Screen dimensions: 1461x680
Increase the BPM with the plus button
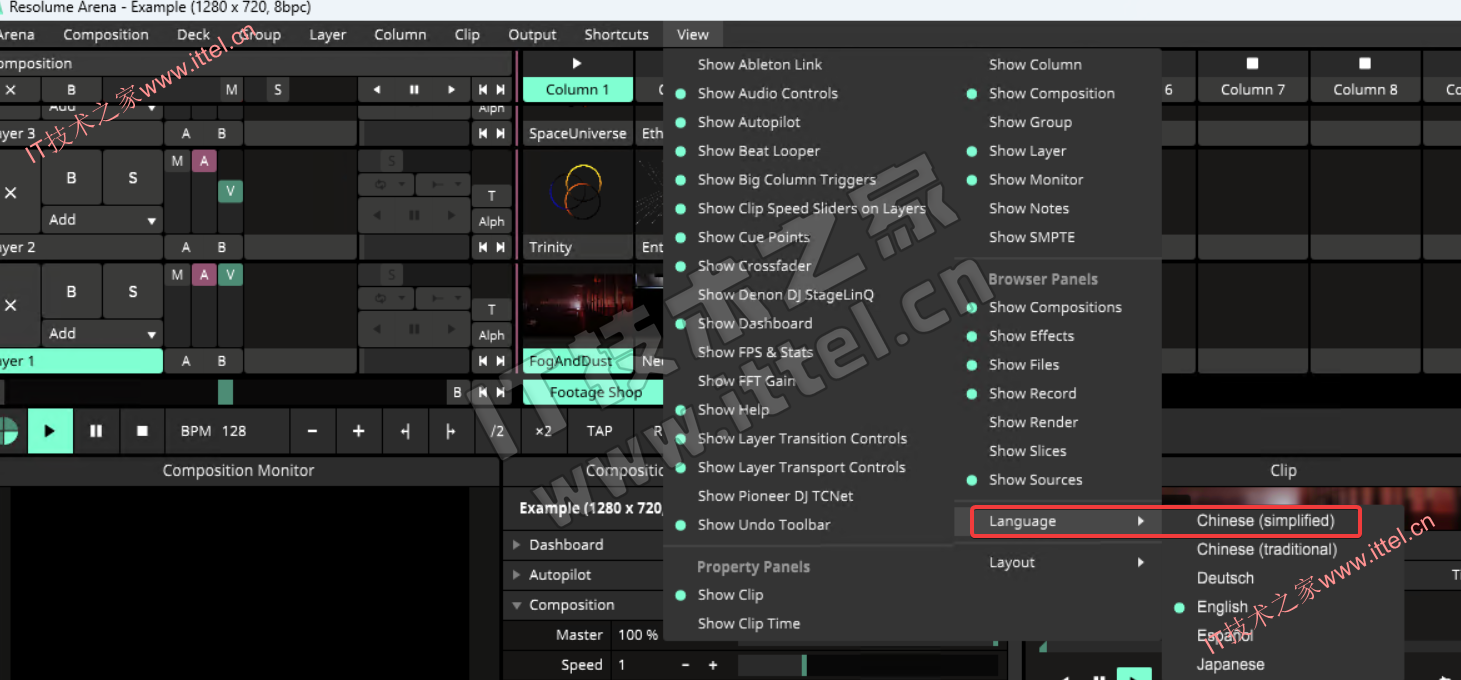point(358,431)
